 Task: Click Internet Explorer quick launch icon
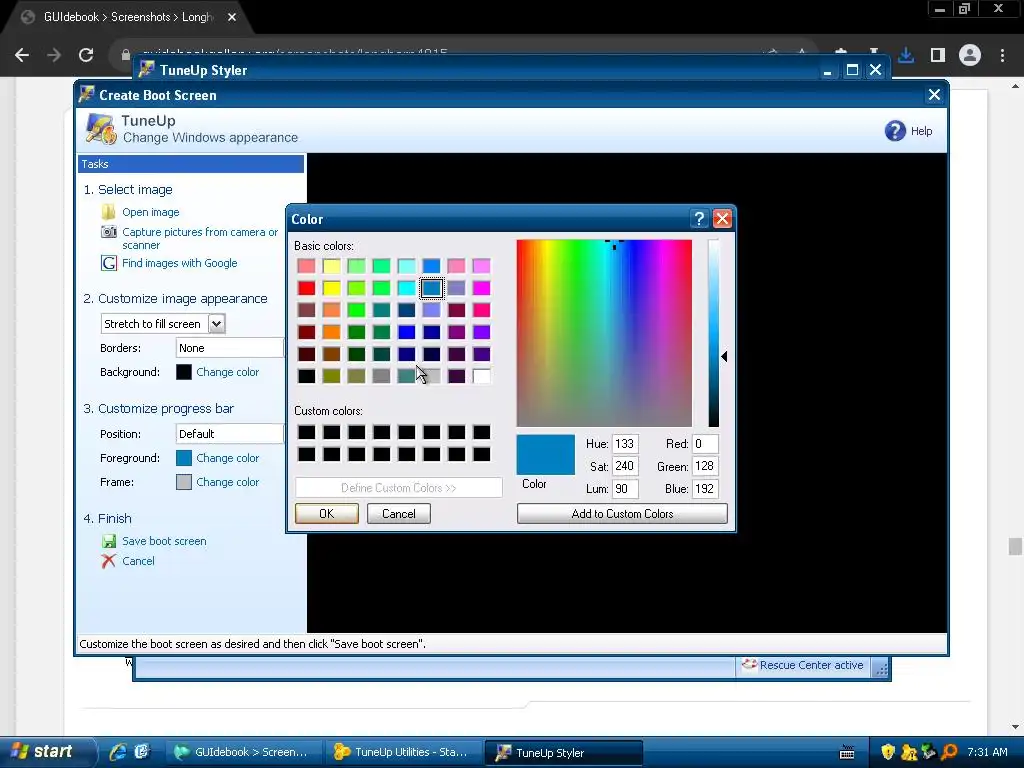pyautogui.click(x=118, y=752)
